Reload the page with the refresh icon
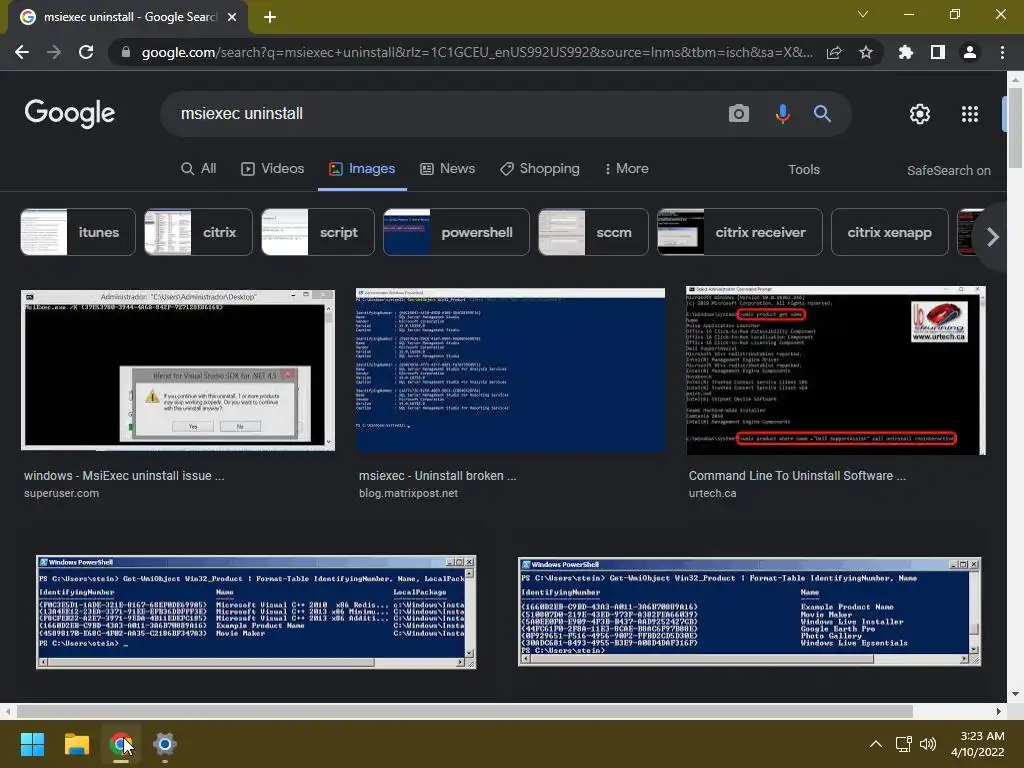This screenshot has height=768, width=1024. click(x=86, y=52)
